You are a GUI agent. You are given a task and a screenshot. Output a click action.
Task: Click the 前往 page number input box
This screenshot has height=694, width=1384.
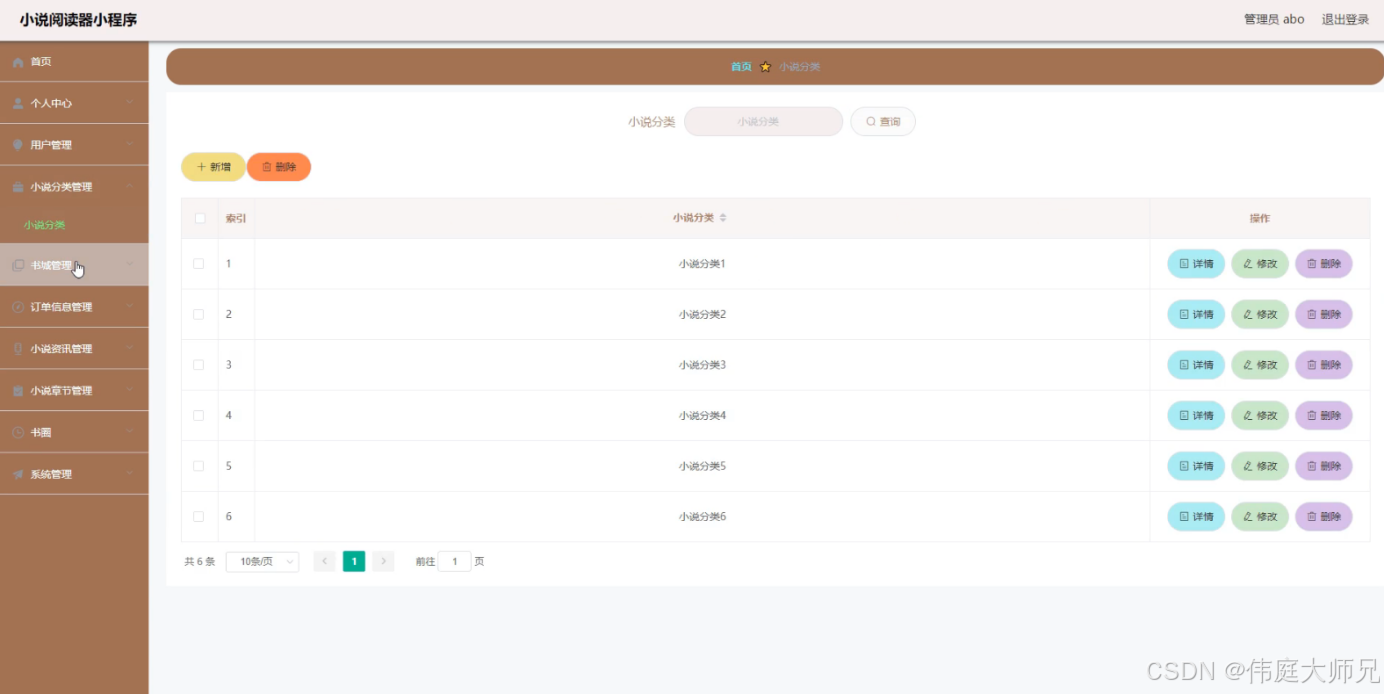point(454,562)
